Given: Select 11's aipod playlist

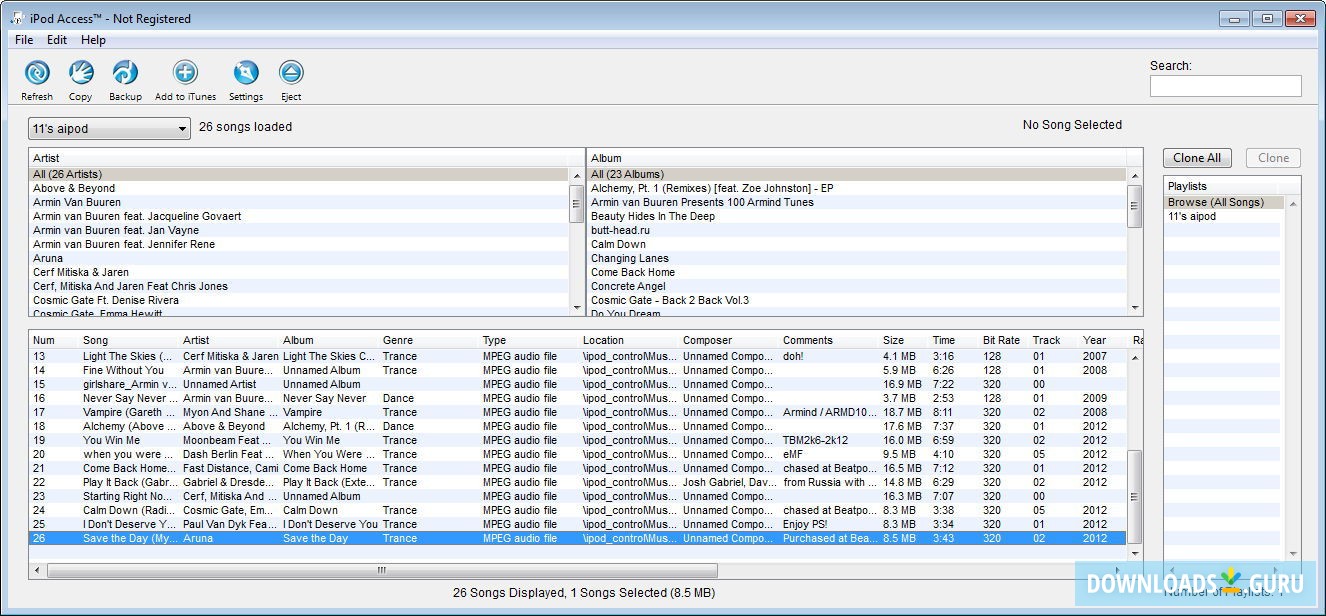Looking at the screenshot, I should 1191,216.
